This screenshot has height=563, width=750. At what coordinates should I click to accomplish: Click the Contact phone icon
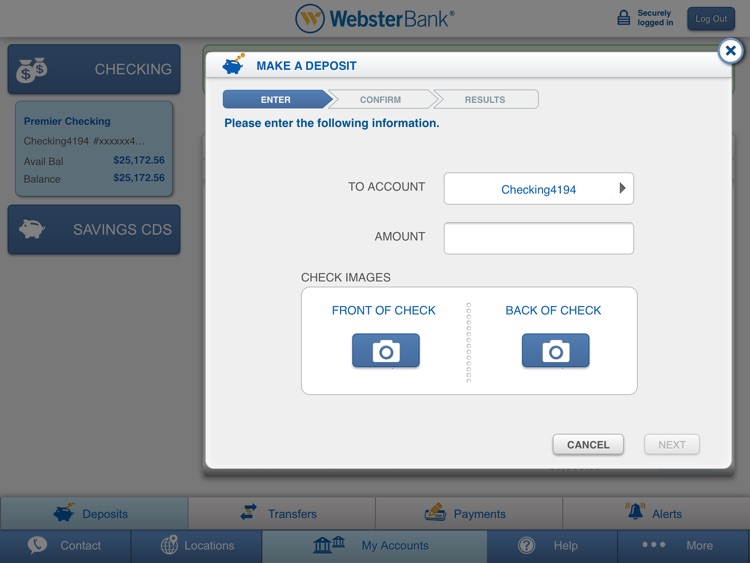pos(37,545)
